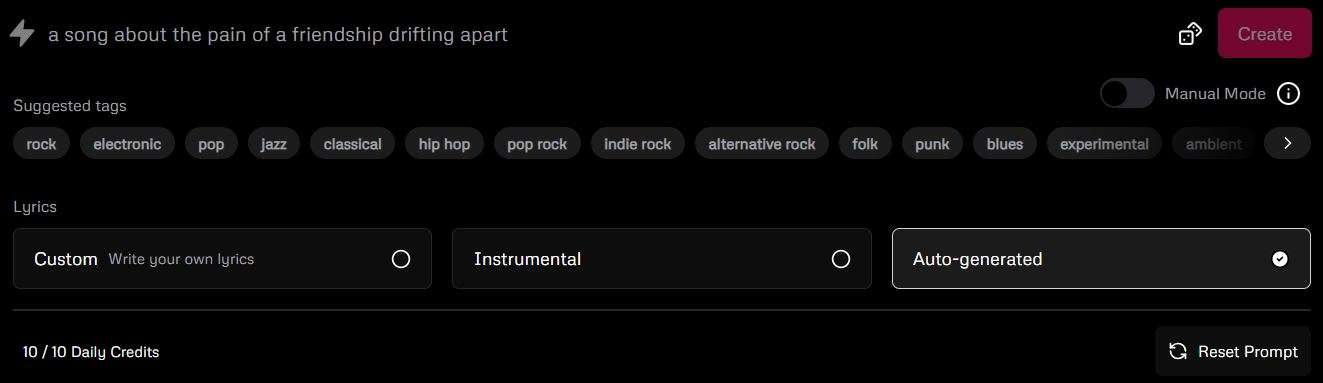Viewport: 1323px width, 383px height.
Task: Select the hip hop tag
Action: point(444,144)
